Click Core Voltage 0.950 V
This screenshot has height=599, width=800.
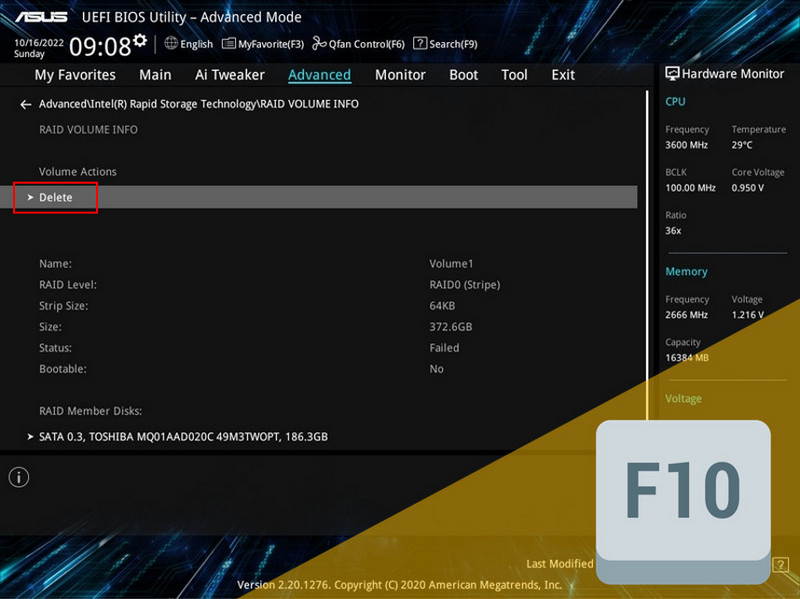747,188
